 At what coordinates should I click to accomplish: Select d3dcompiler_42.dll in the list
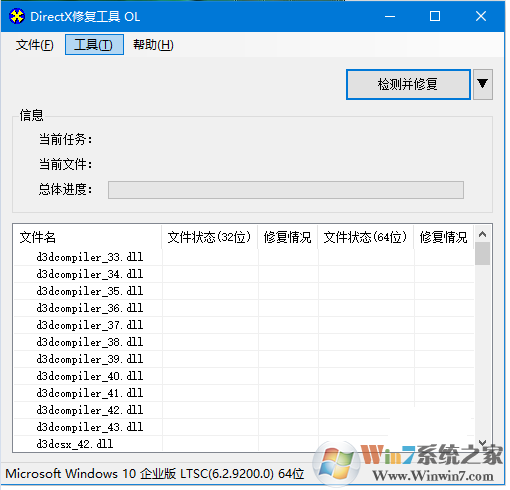pyautogui.click(x=90, y=410)
